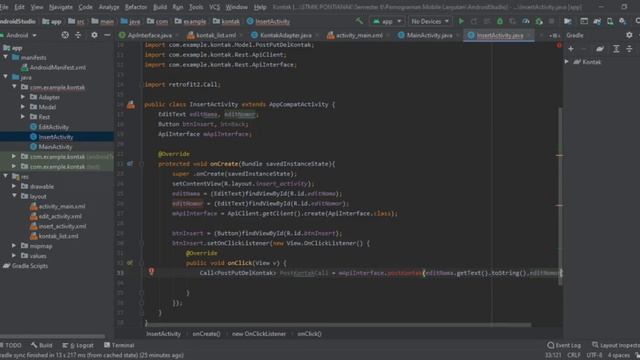Click the horizontal editor scrollbar

(x=338, y=325)
